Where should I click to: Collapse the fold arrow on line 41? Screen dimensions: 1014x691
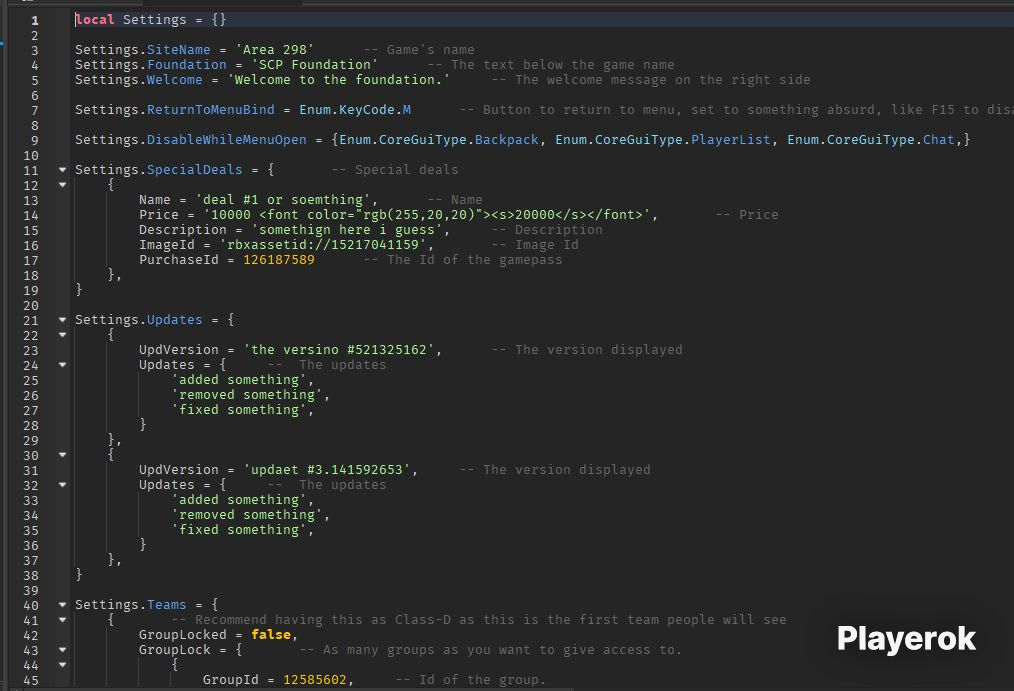(63, 620)
